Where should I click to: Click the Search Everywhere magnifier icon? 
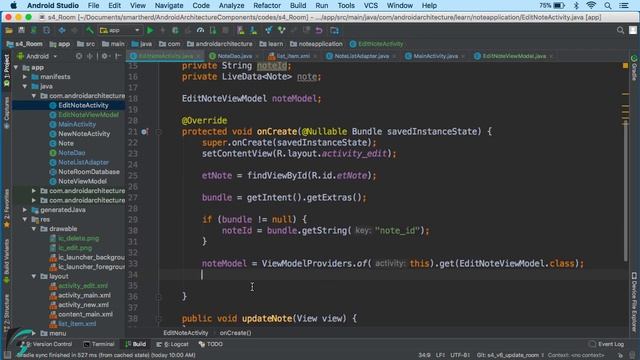point(620,31)
